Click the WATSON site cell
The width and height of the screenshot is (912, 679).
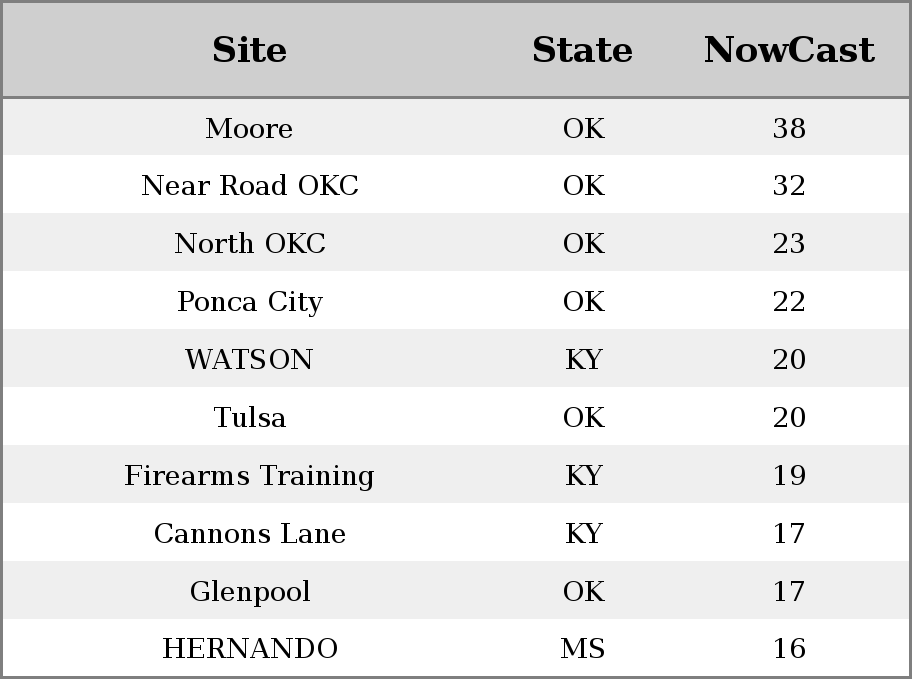point(250,359)
